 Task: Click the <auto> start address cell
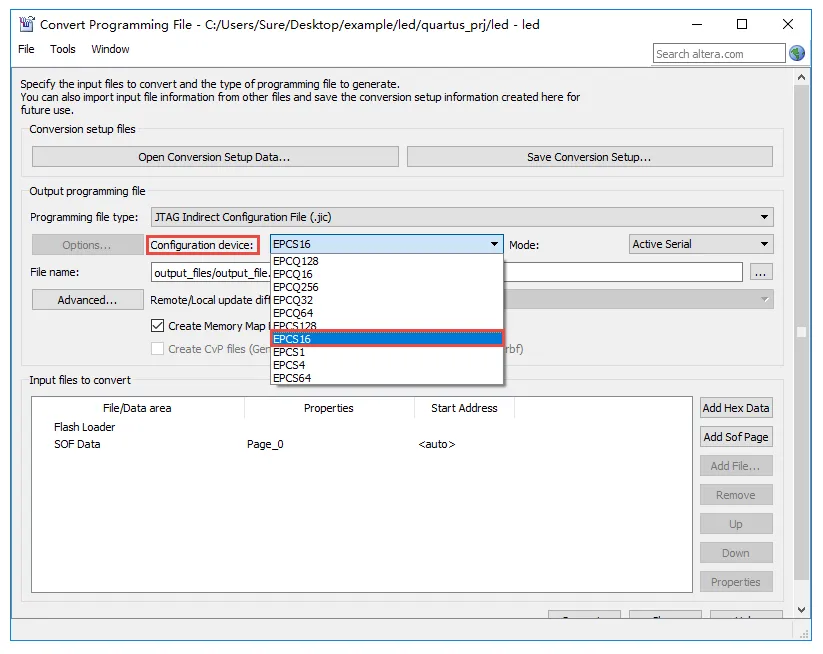click(437, 444)
